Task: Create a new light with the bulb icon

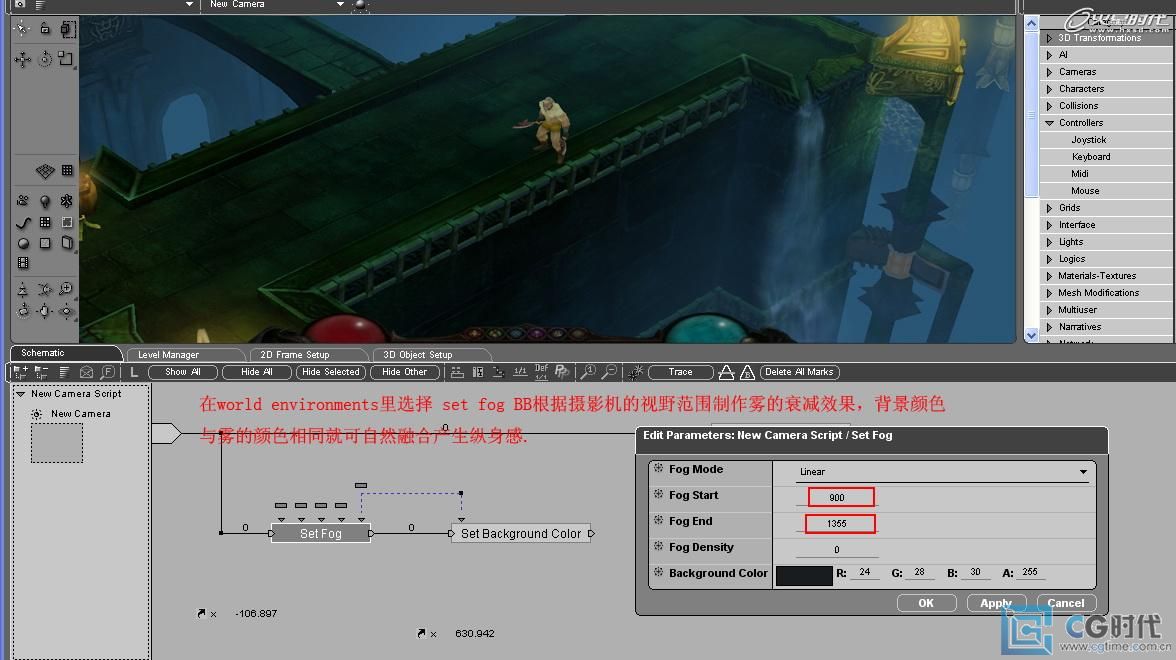Action: 44,201
